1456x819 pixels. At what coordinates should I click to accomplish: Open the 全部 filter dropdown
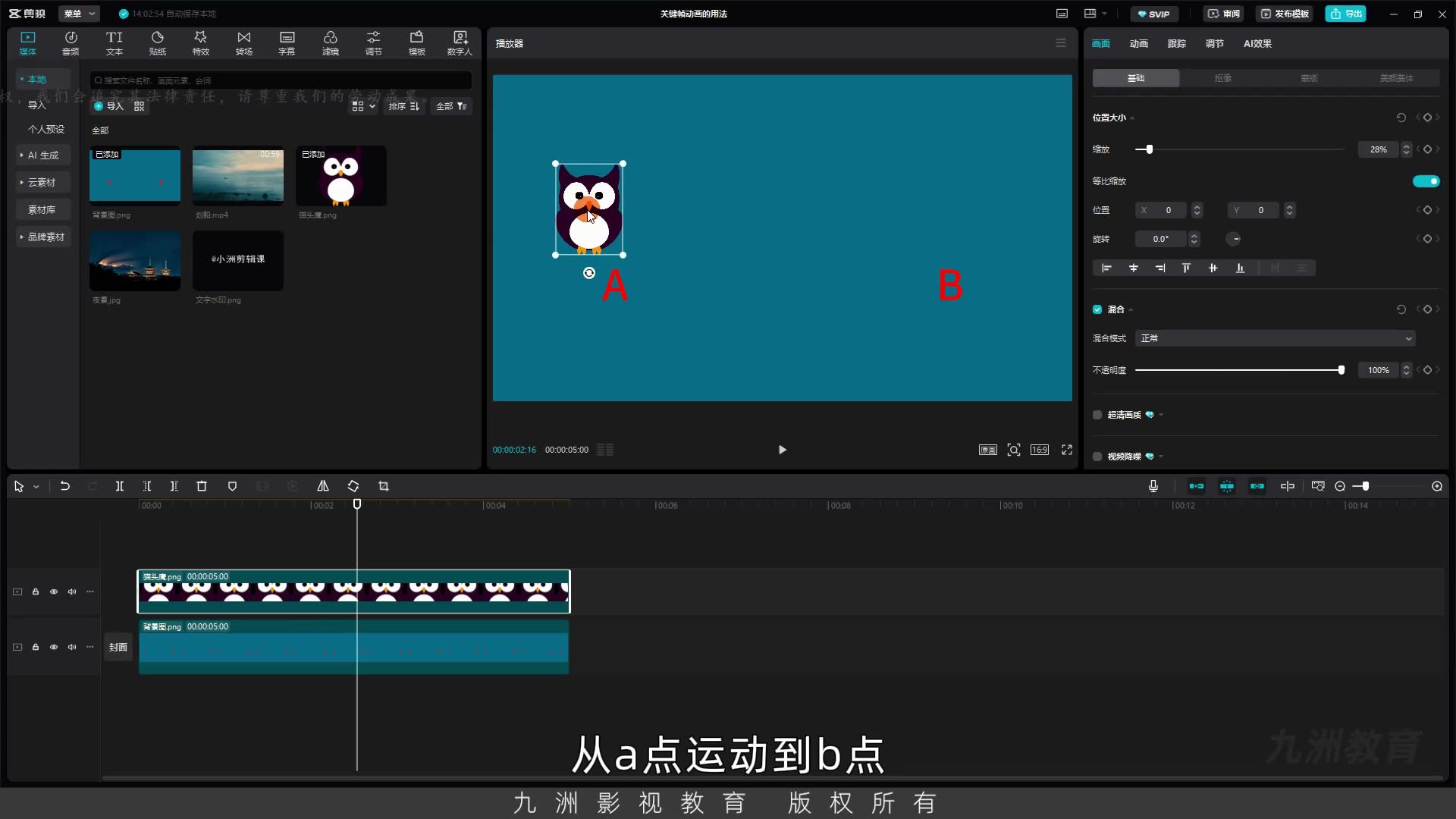tap(451, 106)
